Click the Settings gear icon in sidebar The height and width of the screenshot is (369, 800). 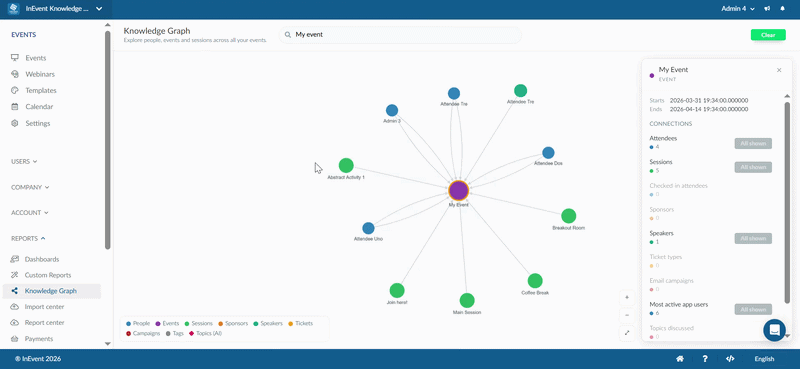[x=15, y=123]
